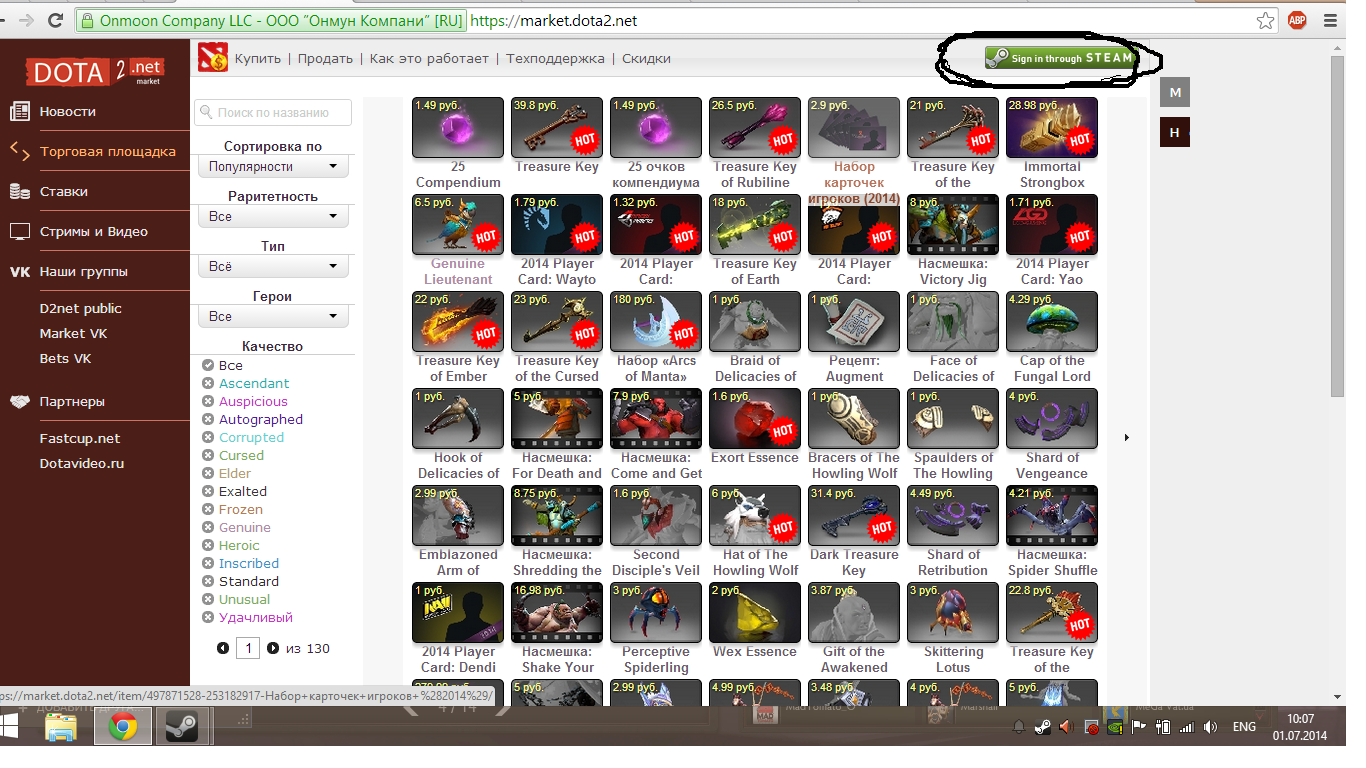Open the Dark Treasure Key item
The width and height of the screenshot is (1366, 768).
[854, 515]
